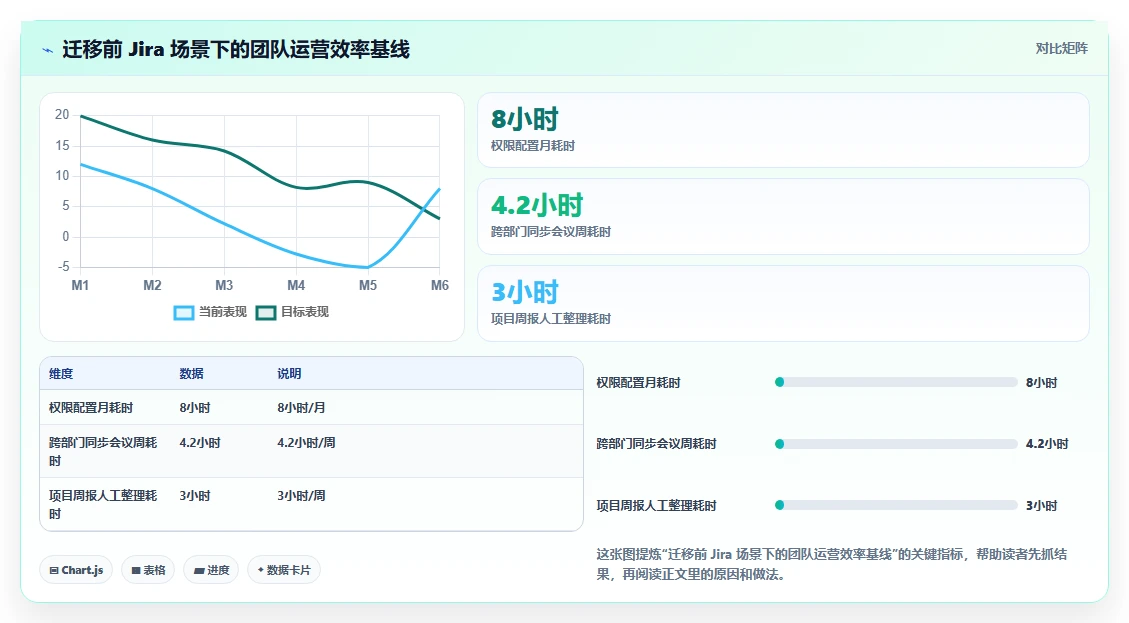The image size is (1129, 623).
Task: Click the lightning icon beside the title
Action: click(x=48, y=50)
